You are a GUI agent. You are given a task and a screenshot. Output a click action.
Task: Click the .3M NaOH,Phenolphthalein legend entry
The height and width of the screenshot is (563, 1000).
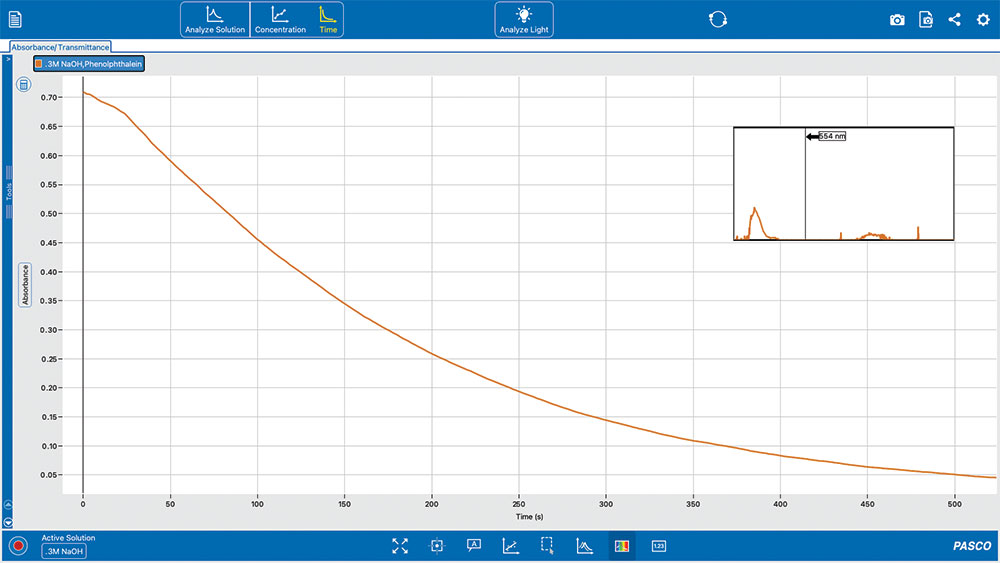pyautogui.click(x=89, y=64)
